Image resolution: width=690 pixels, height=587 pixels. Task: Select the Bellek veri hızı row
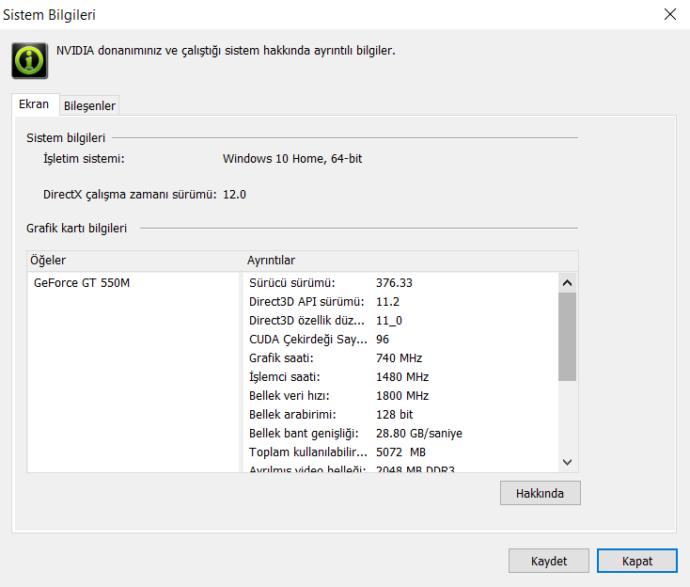(400, 396)
